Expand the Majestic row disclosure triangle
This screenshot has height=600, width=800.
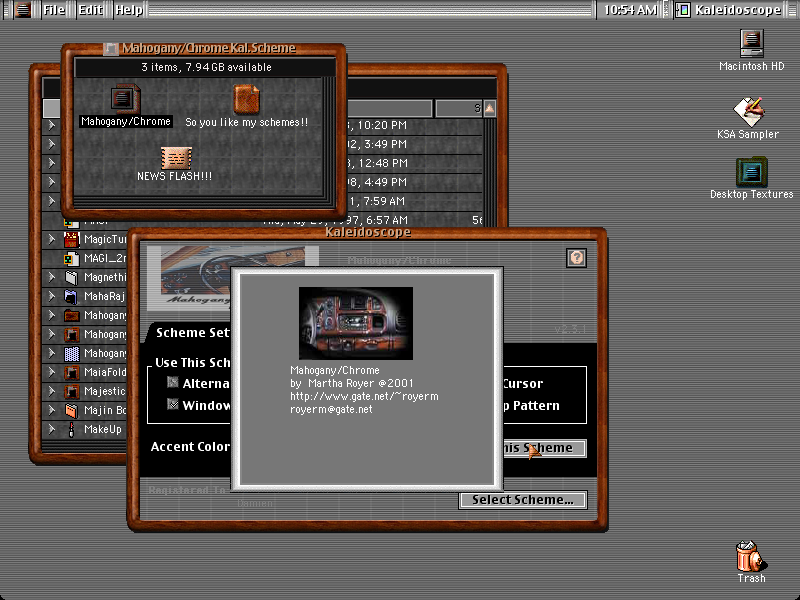click(x=52, y=390)
